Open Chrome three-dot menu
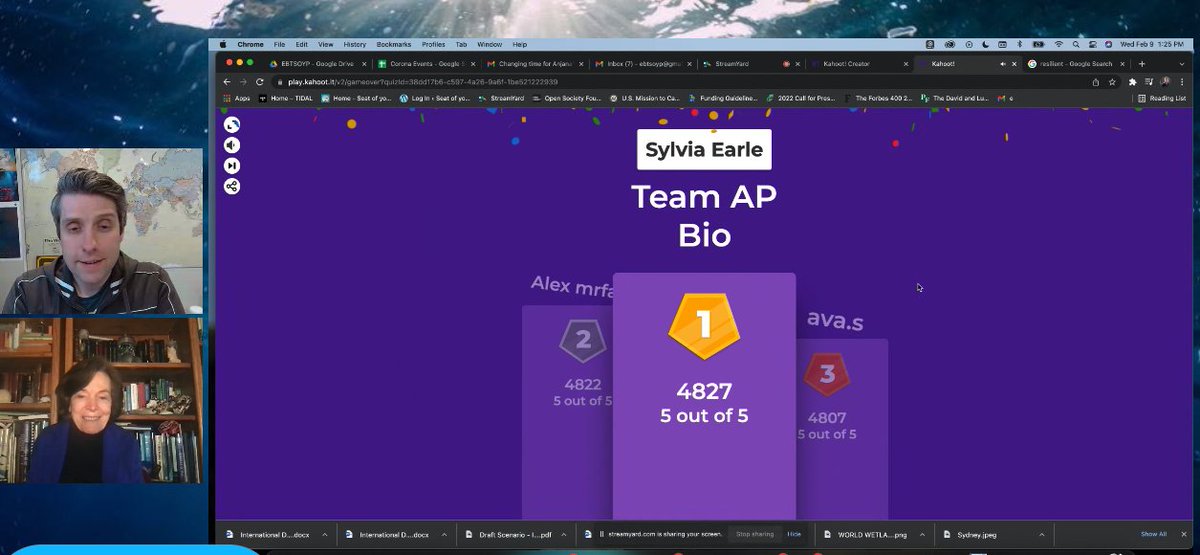The width and height of the screenshot is (1200, 555). point(1181,82)
